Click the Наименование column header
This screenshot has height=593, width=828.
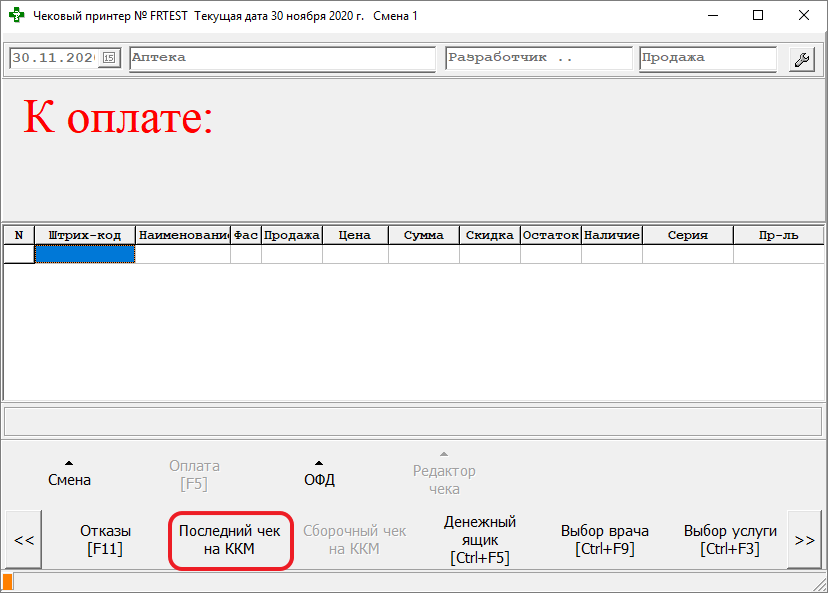pos(183,235)
